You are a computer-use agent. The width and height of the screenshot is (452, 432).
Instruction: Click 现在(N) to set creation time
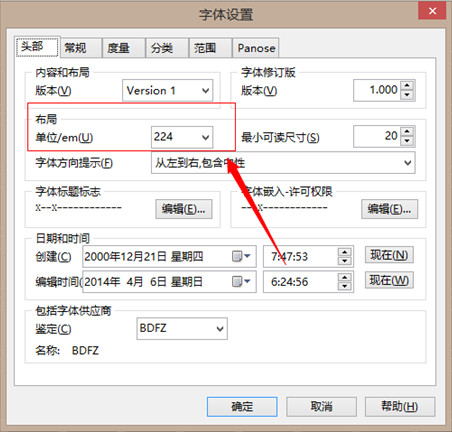pyautogui.click(x=389, y=255)
